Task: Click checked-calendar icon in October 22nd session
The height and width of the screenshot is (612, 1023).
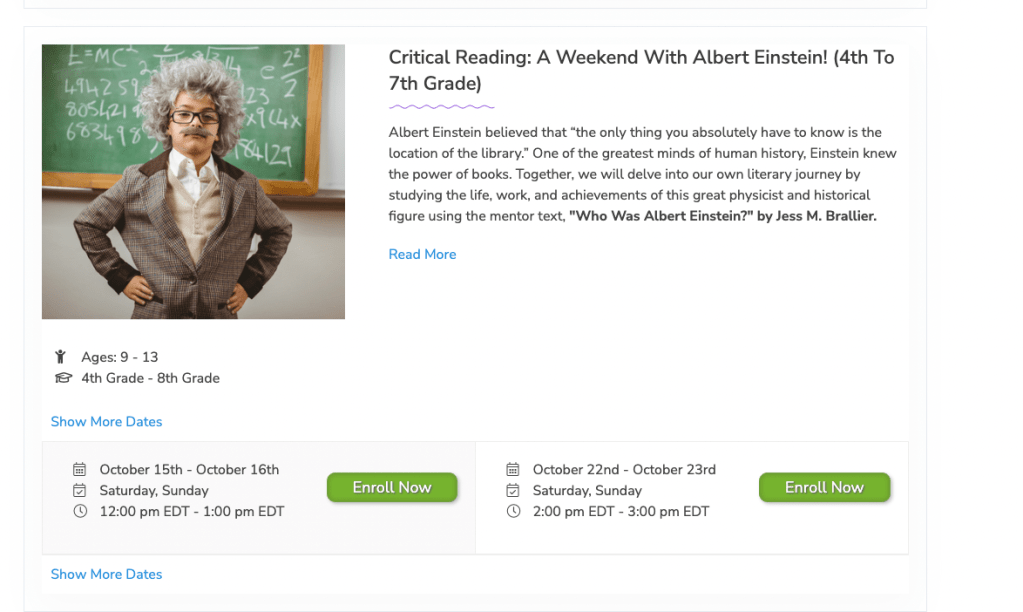Action: click(x=513, y=490)
